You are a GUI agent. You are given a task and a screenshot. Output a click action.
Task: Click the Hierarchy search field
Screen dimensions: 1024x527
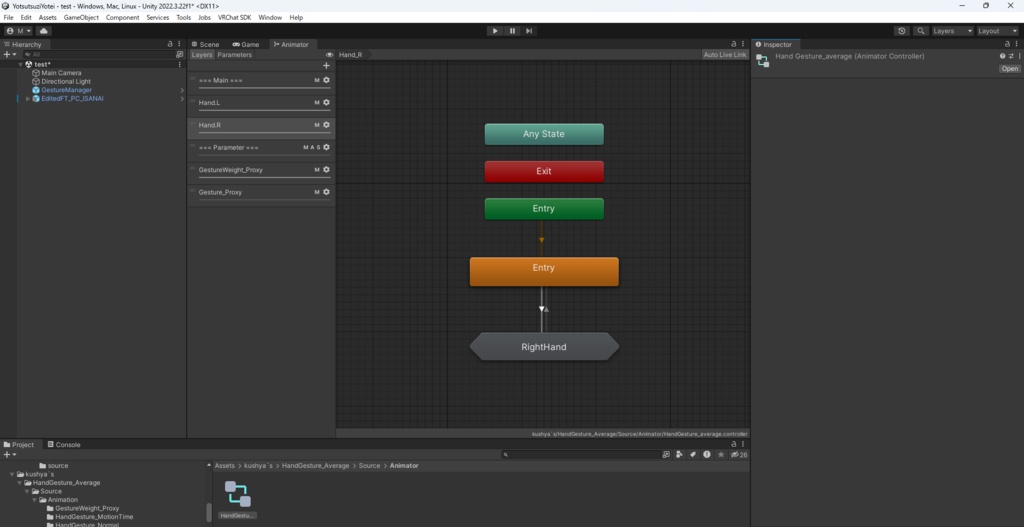pos(98,55)
